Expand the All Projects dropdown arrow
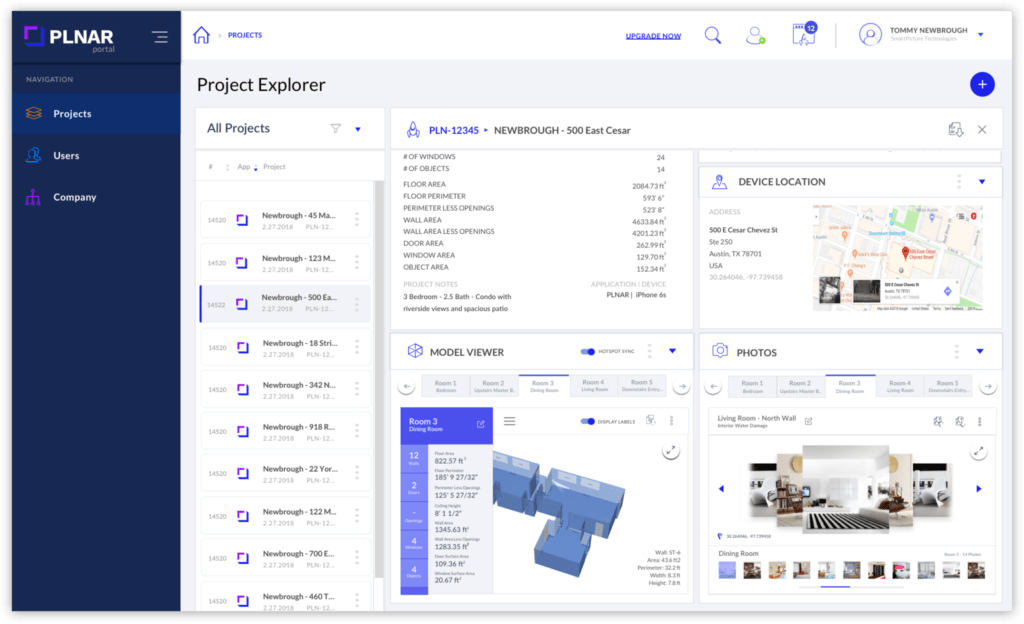 point(357,129)
